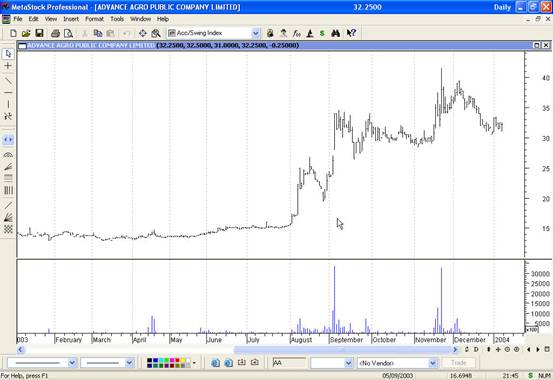Click the context help arrow icon
553x380 pixels.
351,33
